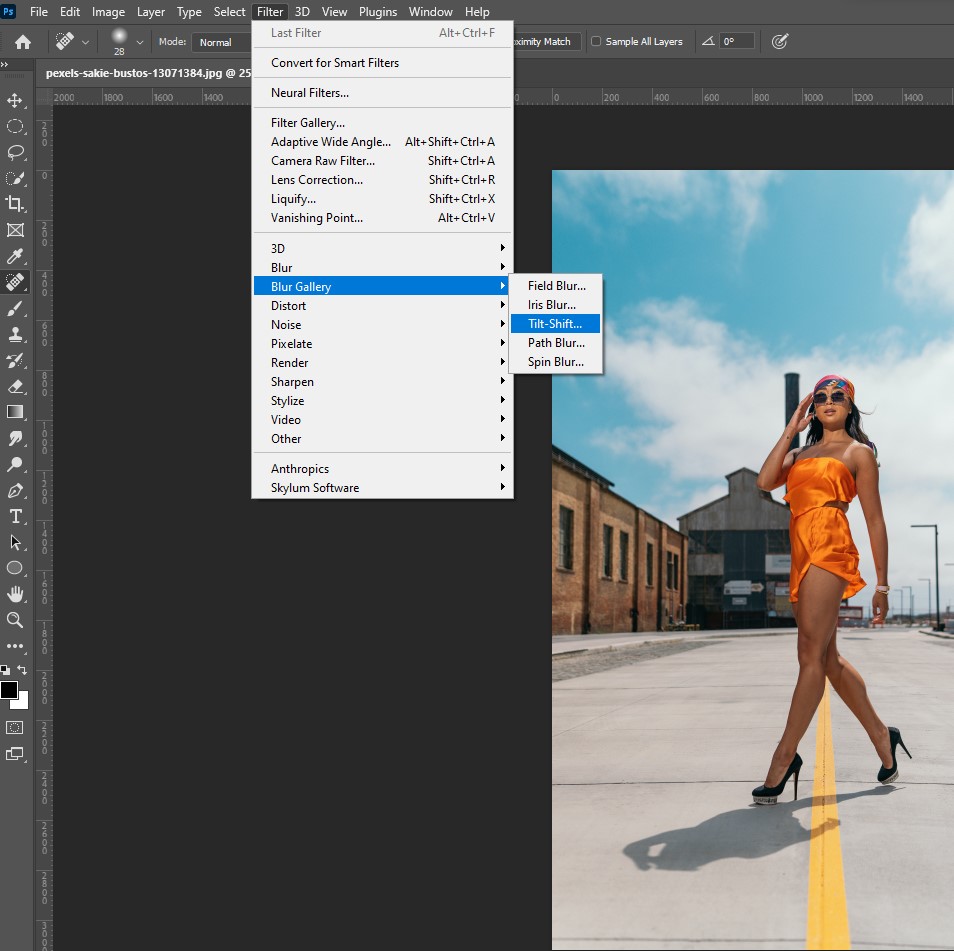
Task: Choose the Horizontal Type tool
Action: 15,516
